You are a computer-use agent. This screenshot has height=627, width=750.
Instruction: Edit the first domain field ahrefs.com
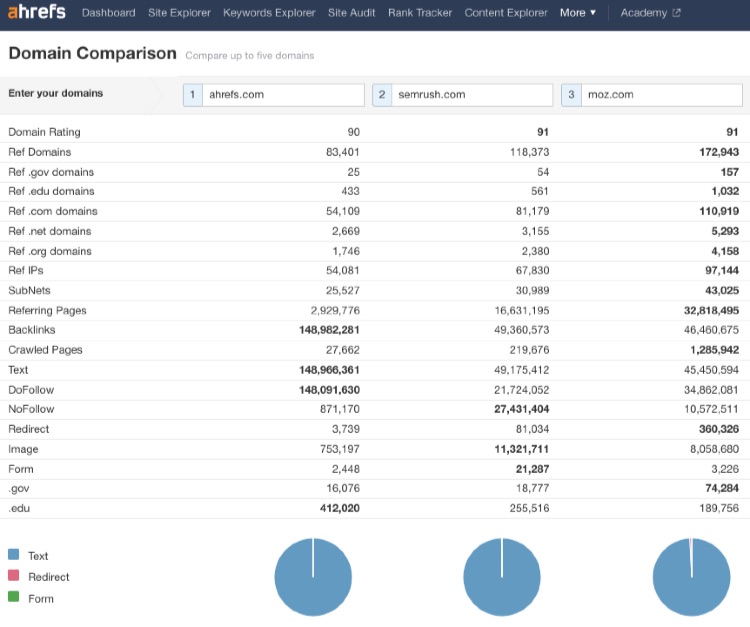(283, 95)
